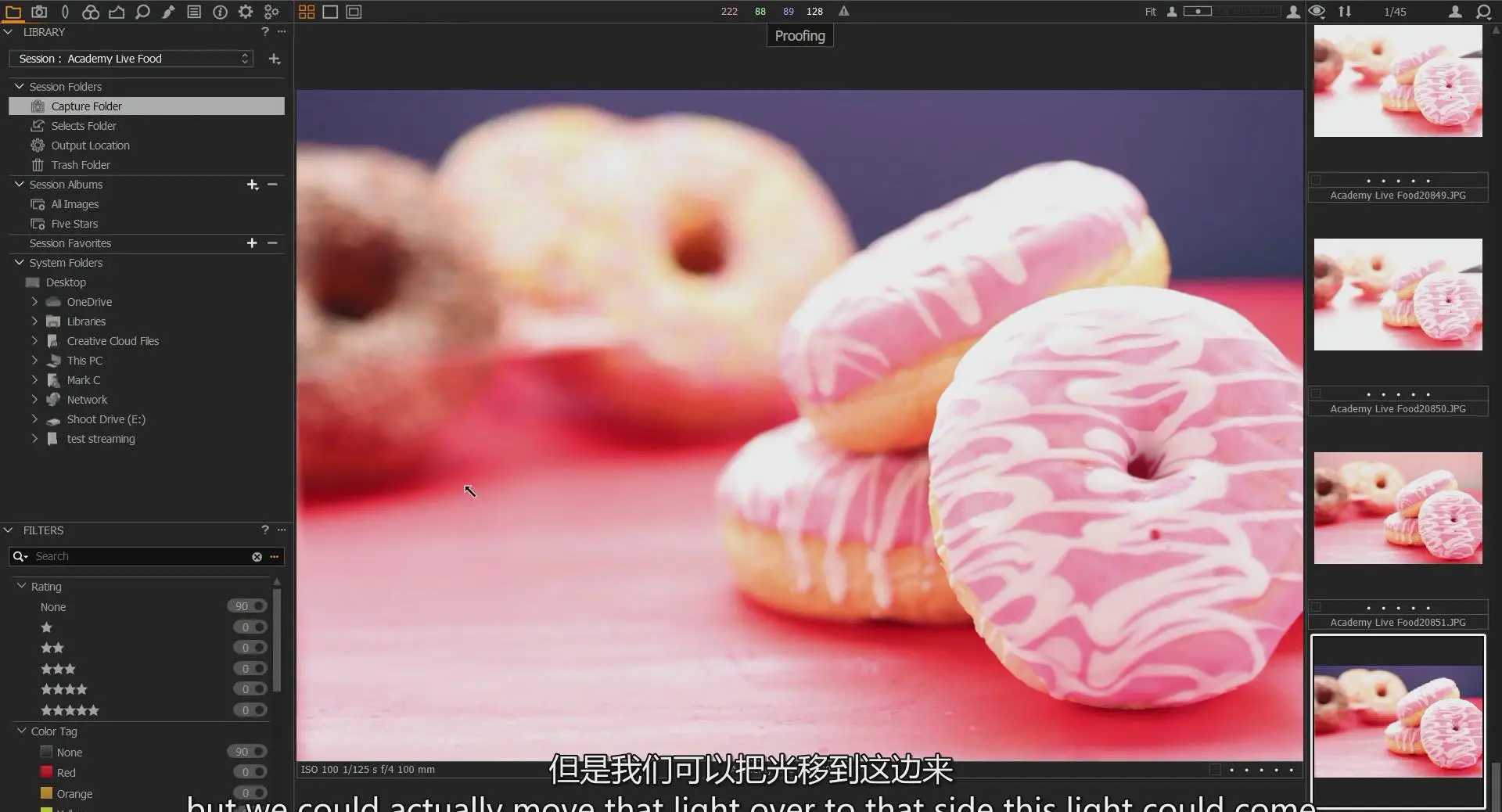The image size is (1502, 812).
Task: Clear the Filters search field
Action: click(257, 556)
